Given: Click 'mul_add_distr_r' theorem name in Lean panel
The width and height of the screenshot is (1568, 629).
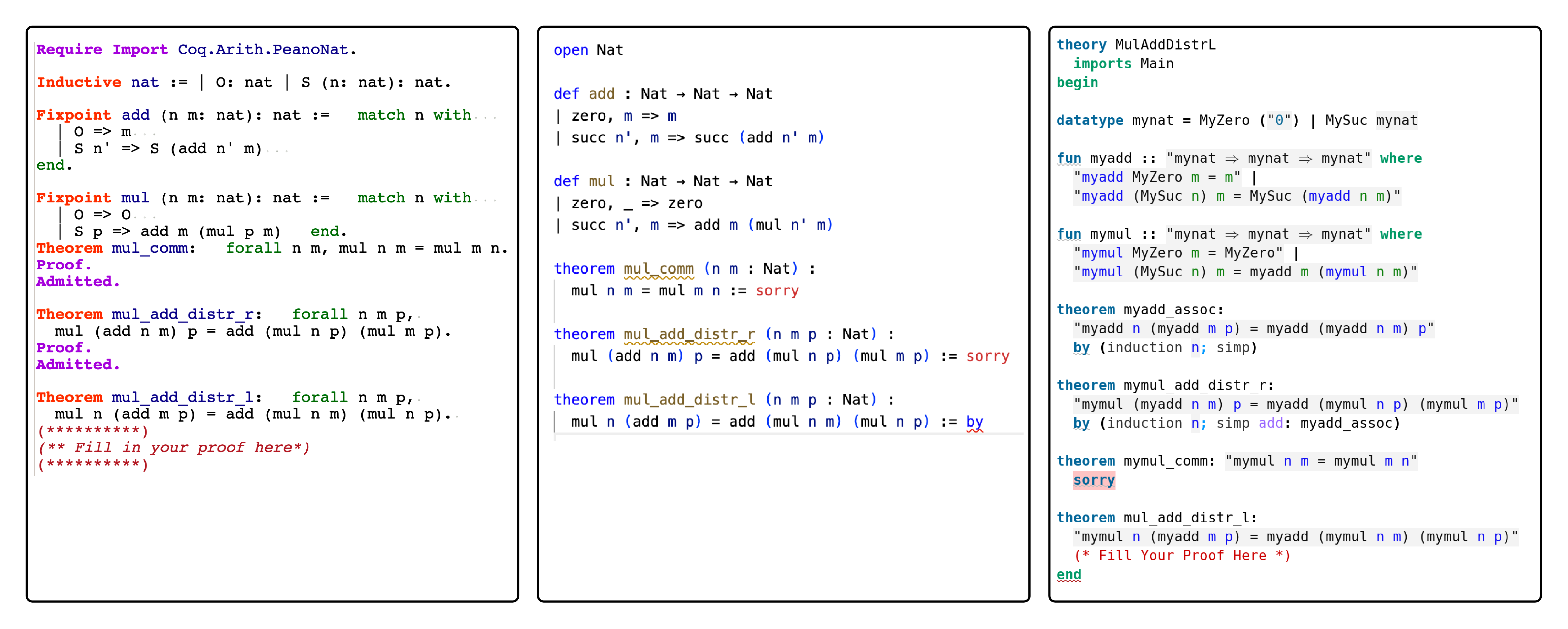Looking at the screenshot, I should [x=689, y=334].
